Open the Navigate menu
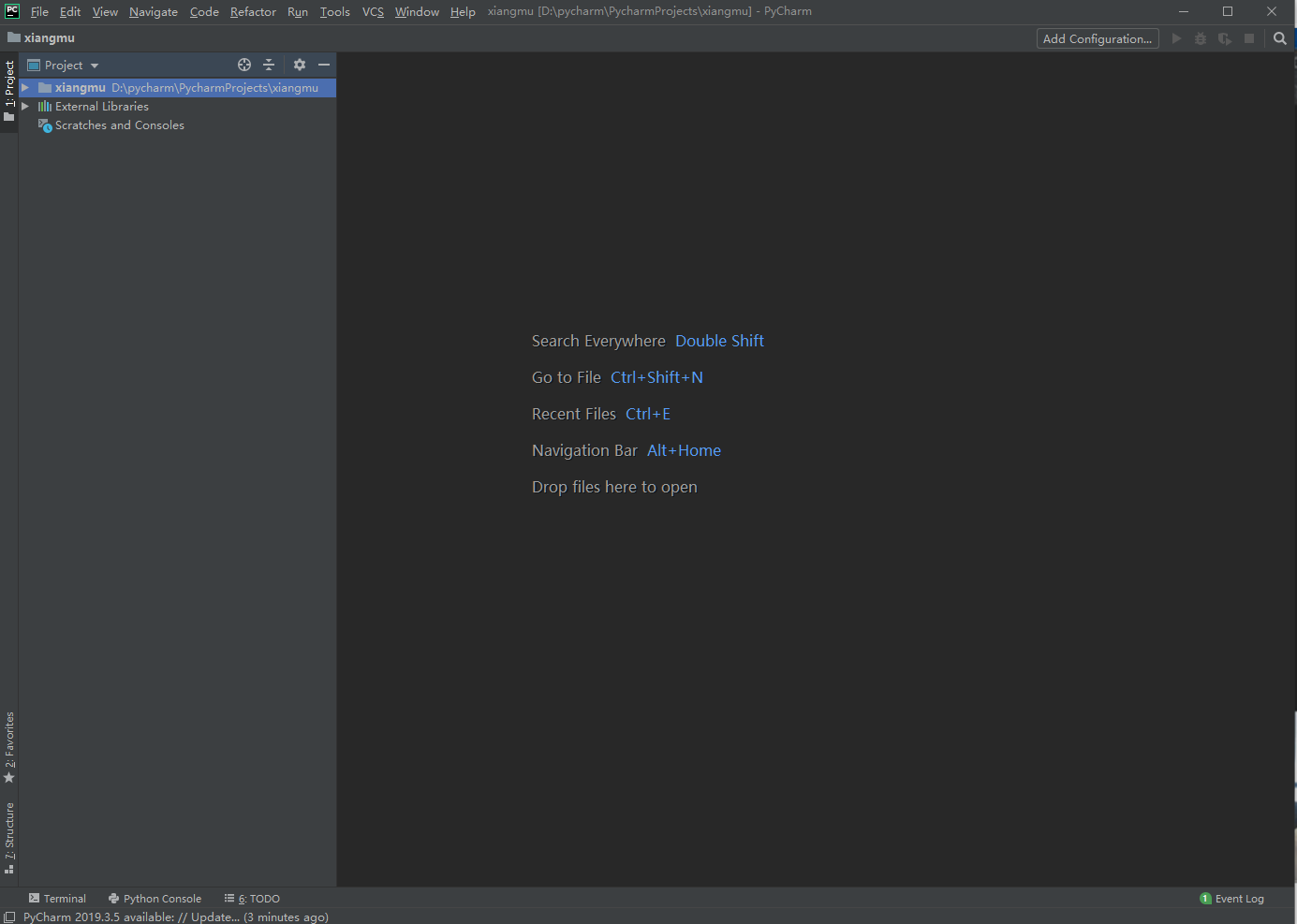1297x924 pixels. tap(154, 12)
